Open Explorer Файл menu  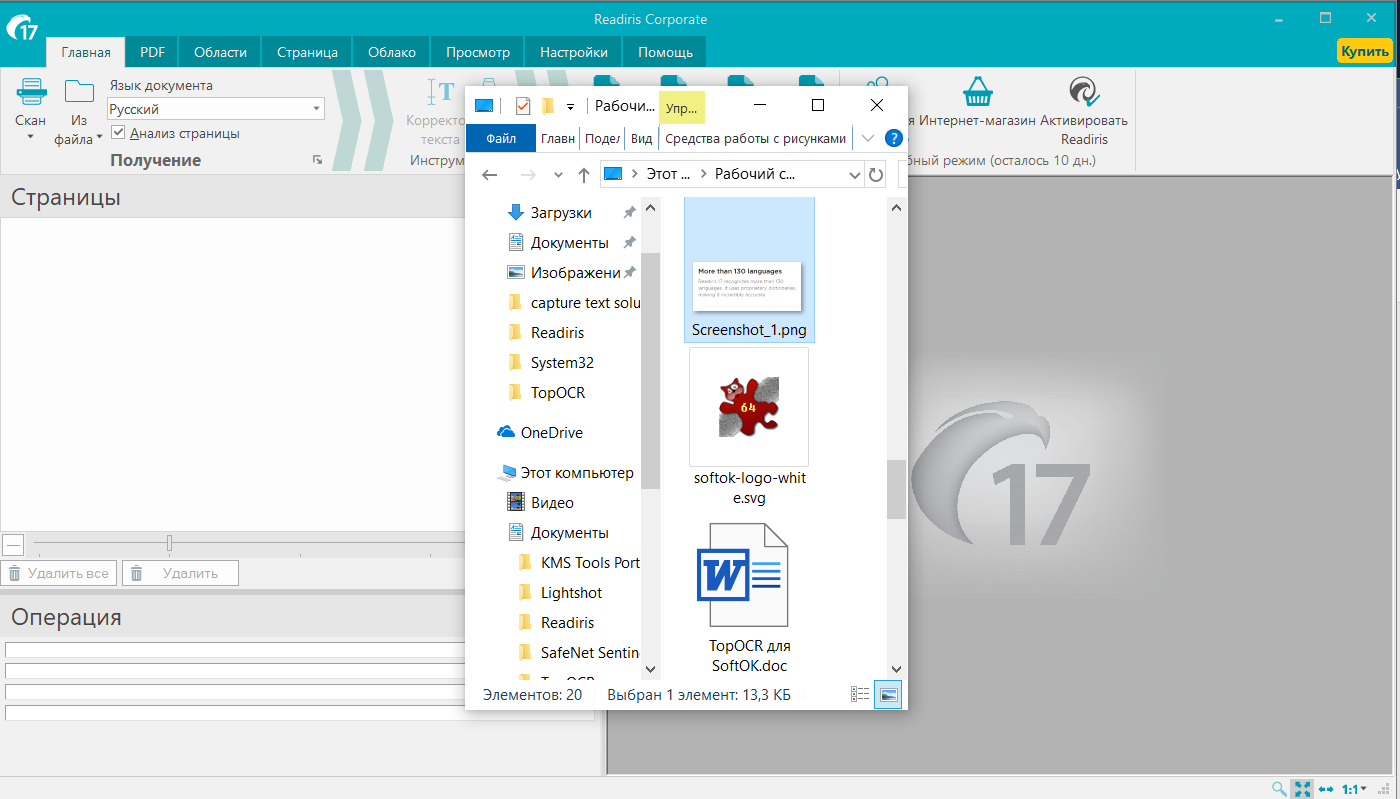click(x=501, y=139)
